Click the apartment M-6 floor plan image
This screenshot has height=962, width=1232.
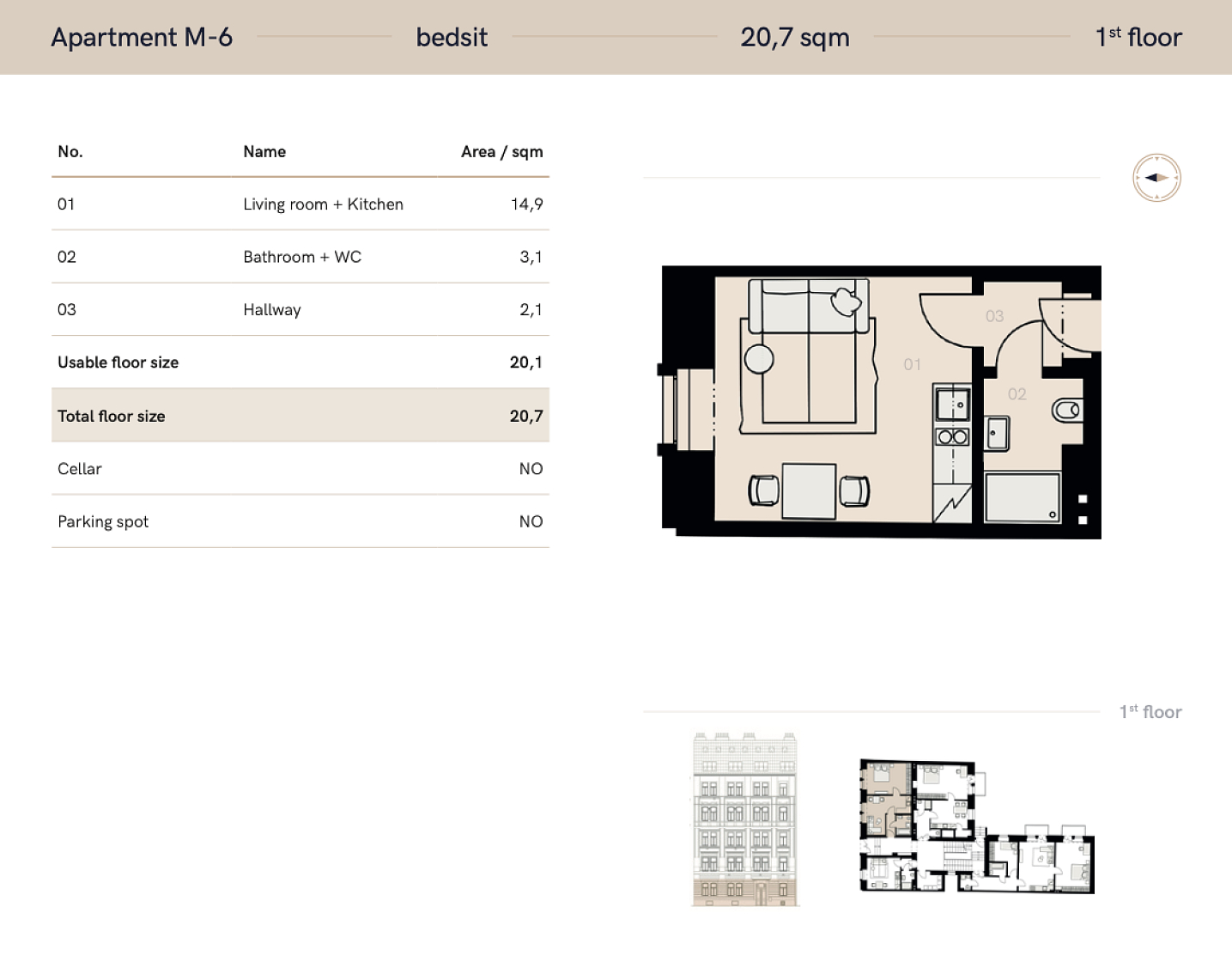click(881, 402)
